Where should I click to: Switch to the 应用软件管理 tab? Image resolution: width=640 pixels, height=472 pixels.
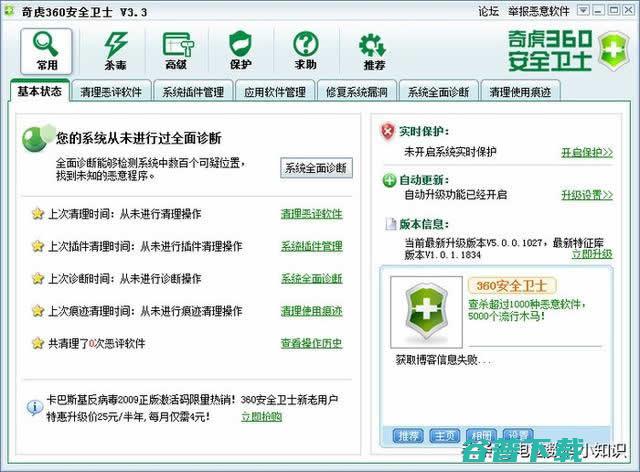click(x=275, y=92)
